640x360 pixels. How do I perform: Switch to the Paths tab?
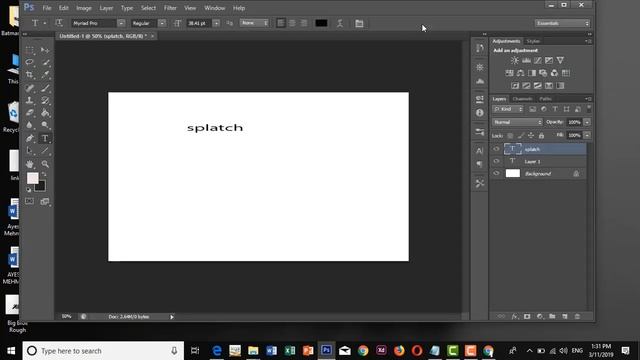pos(545,99)
